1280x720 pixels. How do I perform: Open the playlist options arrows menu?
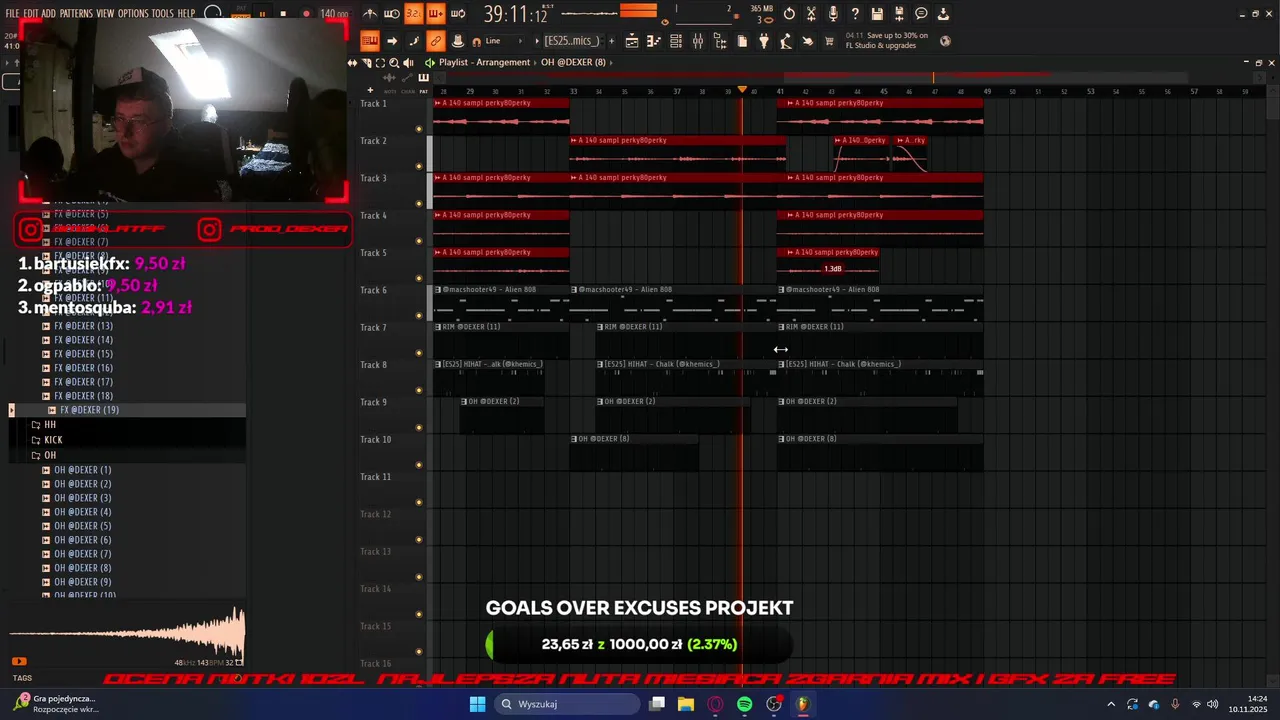352,62
